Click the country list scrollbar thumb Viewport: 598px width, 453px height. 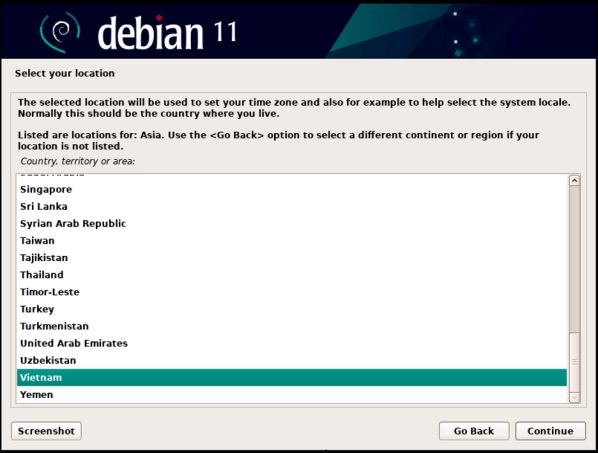point(574,362)
